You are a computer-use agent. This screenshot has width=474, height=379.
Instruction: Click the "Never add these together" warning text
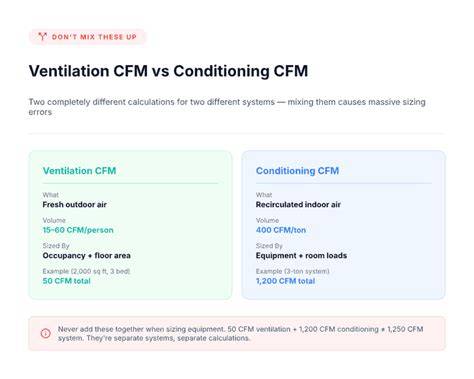pyautogui.click(x=240, y=333)
